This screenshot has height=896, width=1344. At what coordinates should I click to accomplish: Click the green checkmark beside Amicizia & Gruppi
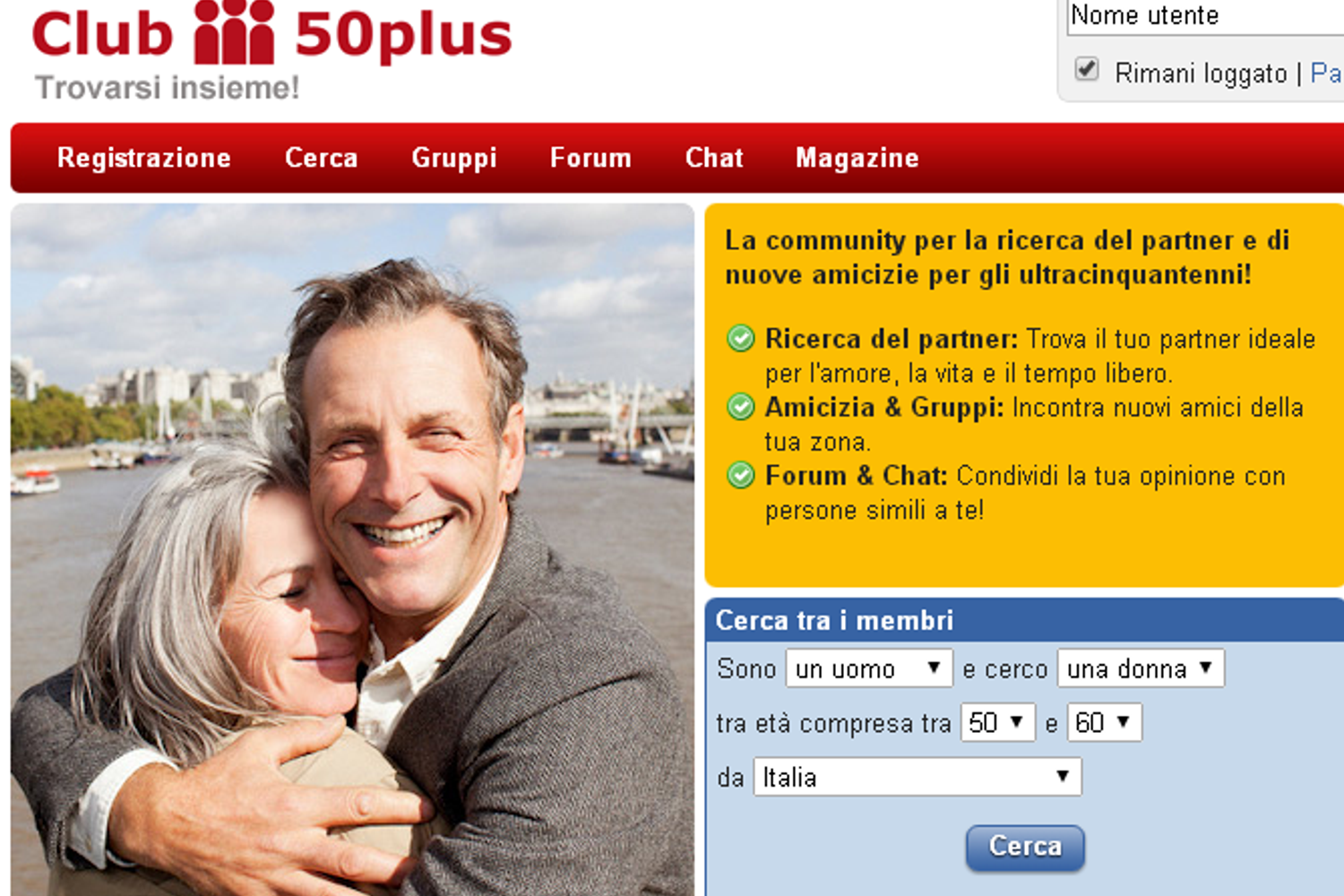click(x=740, y=407)
